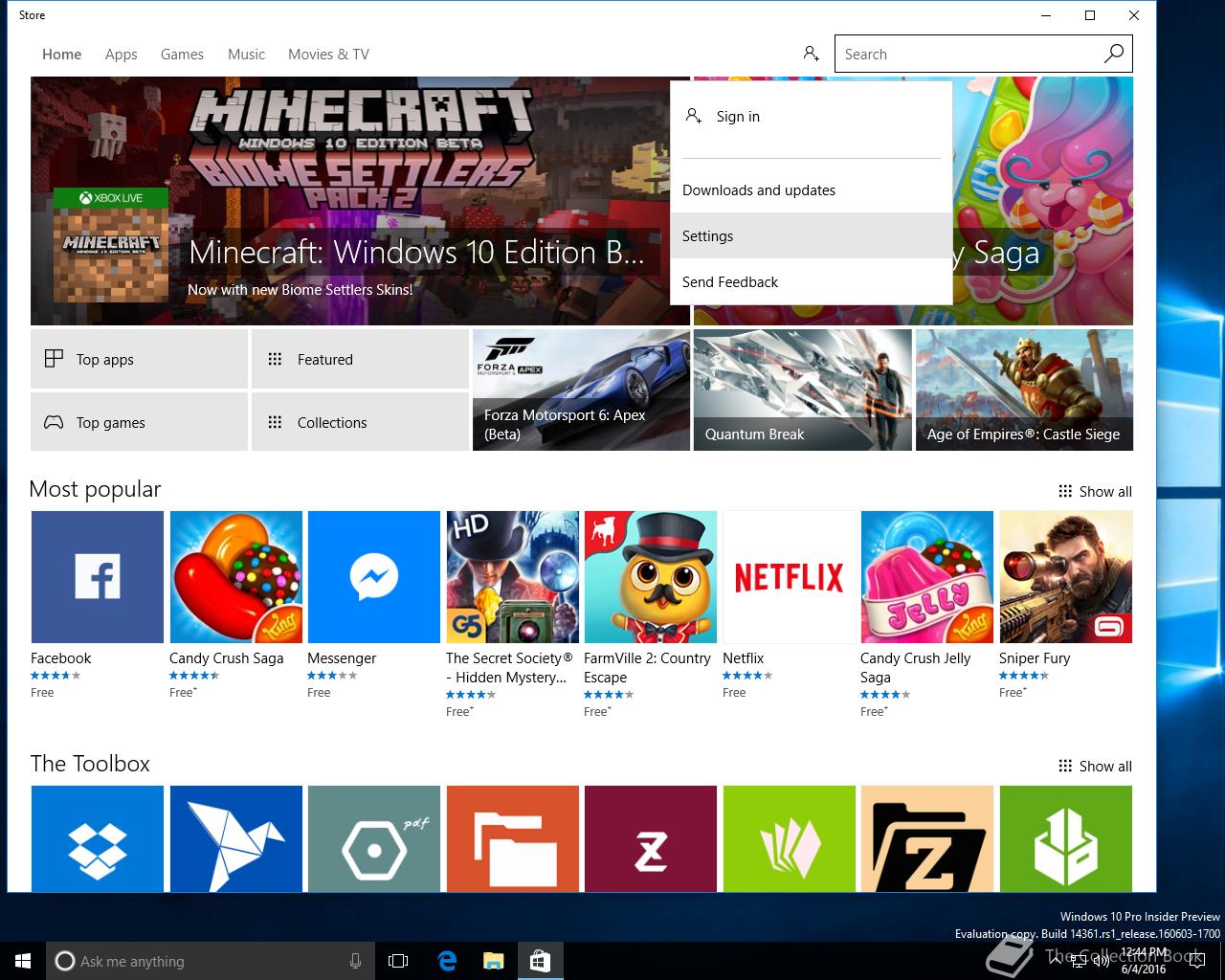Click Show all for The Toolbox

point(1095,767)
